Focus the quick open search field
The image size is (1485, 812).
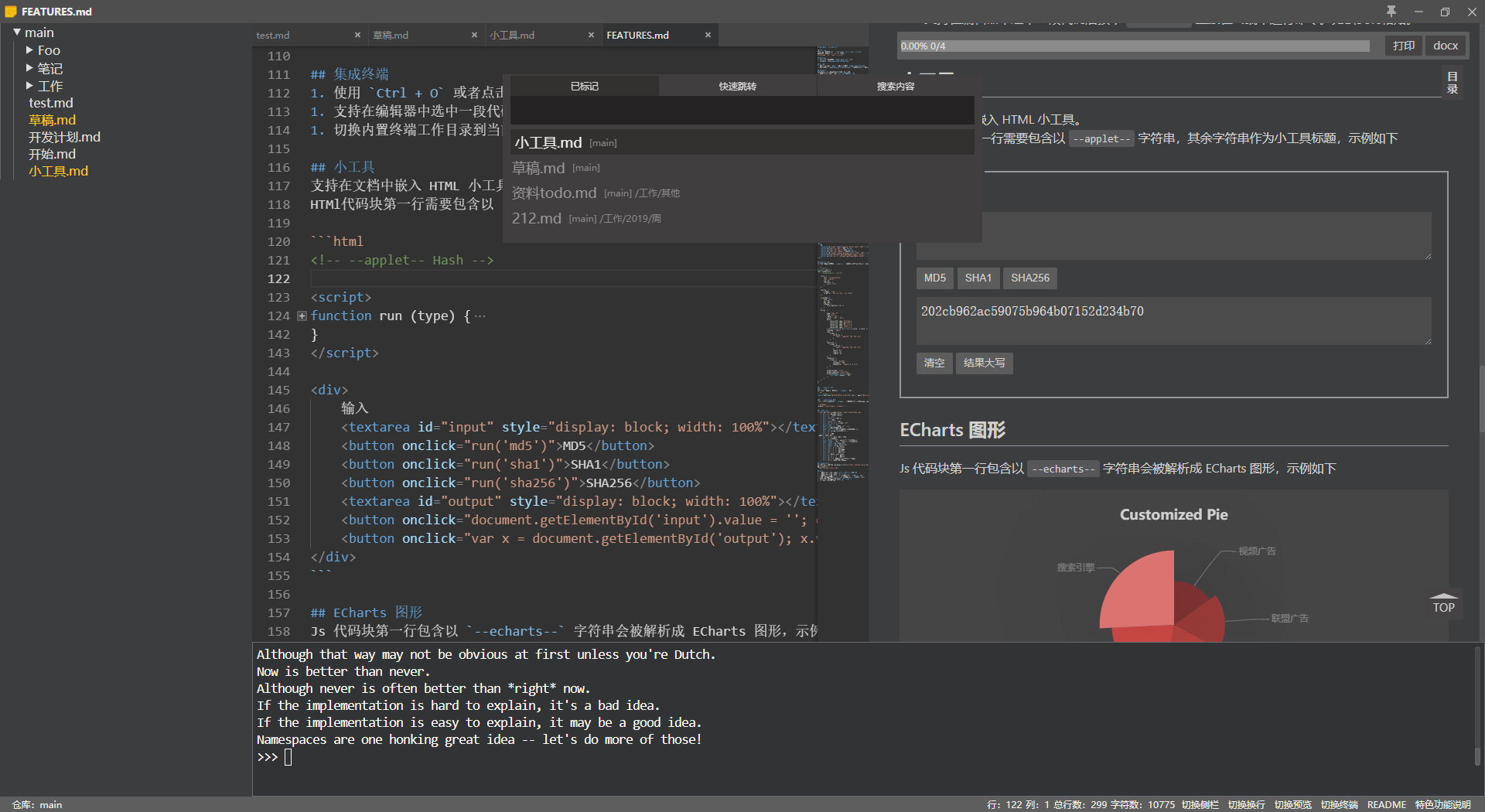pyautogui.click(x=742, y=111)
